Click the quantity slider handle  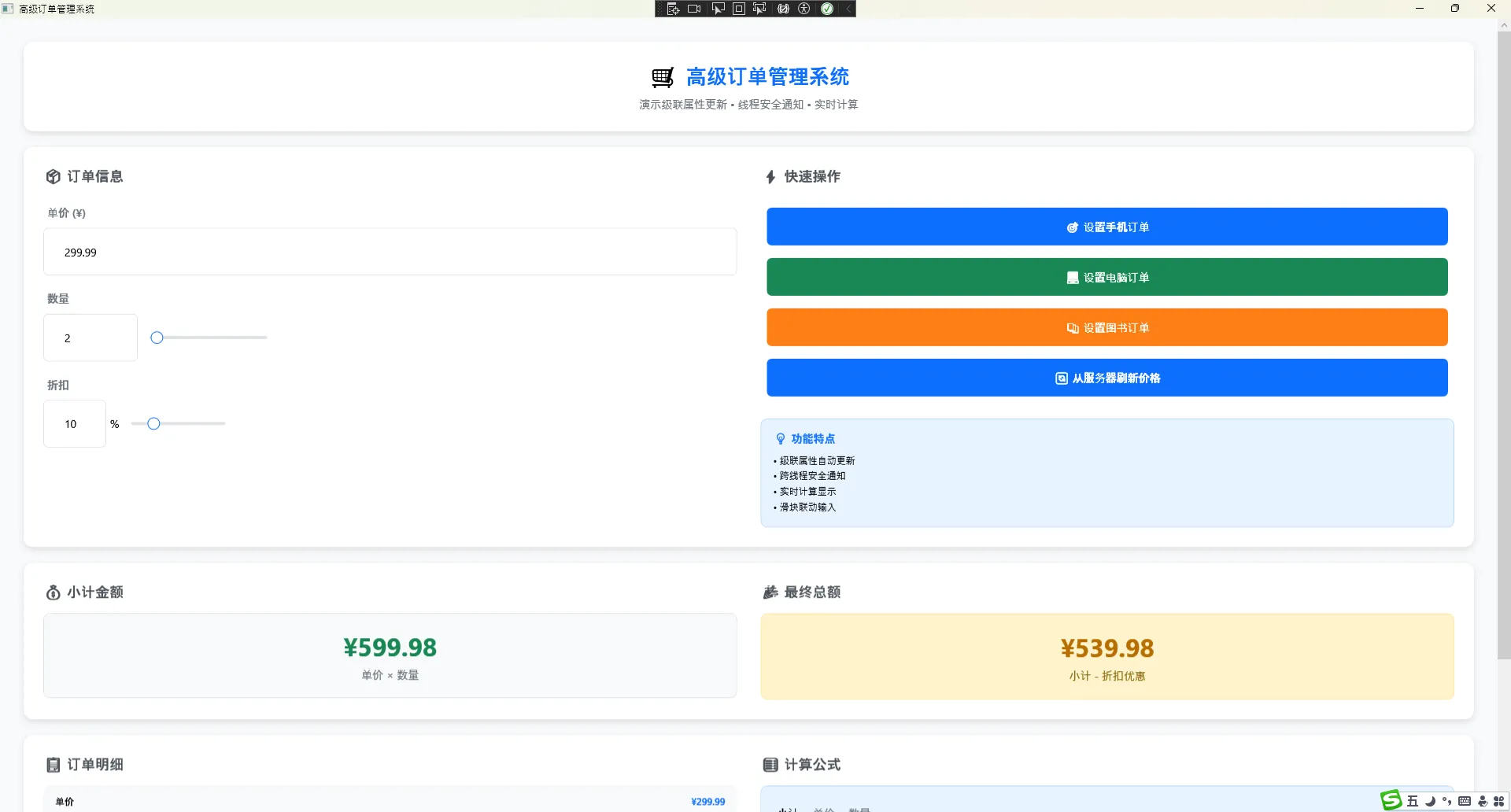coord(157,338)
